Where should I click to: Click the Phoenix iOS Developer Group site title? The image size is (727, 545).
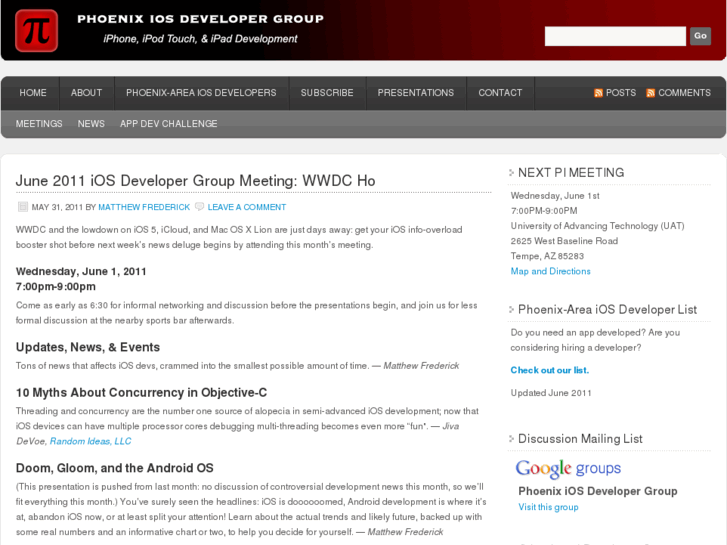click(200, 19)
